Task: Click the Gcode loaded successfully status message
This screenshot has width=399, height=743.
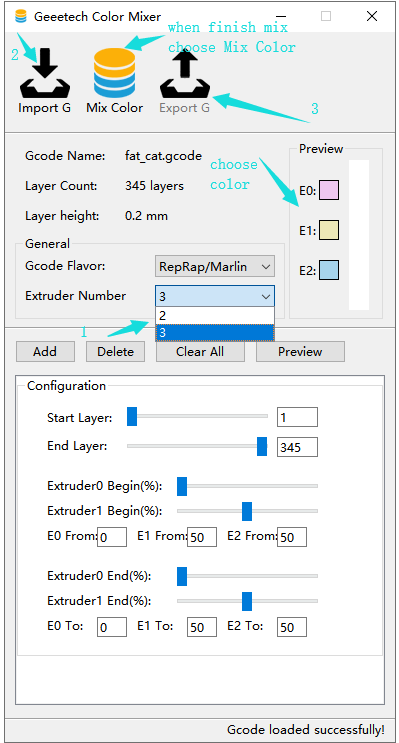Action: pos(306,729)
